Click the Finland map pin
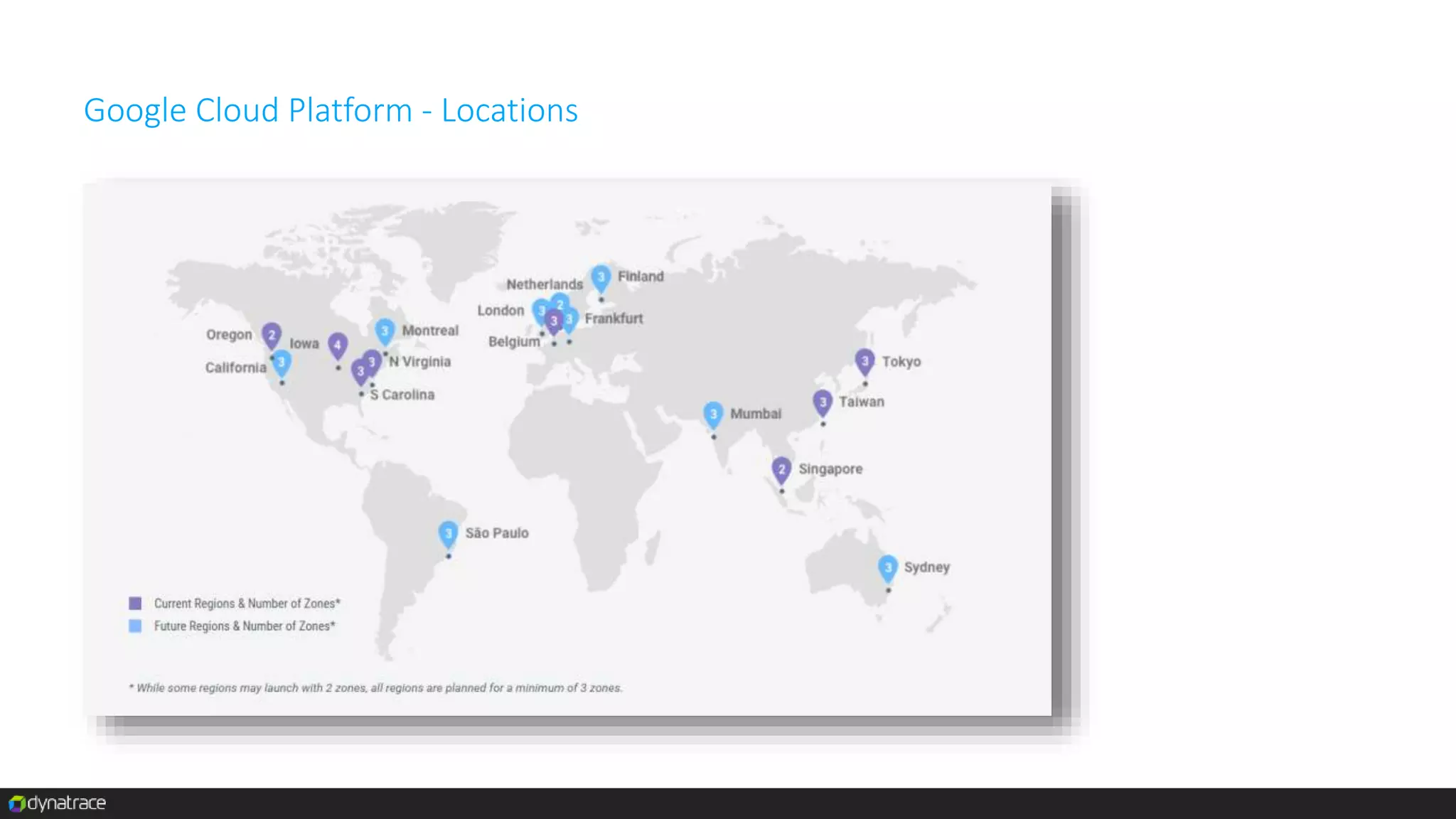This screenshot has width=1456, height=819. click(x=601, y=278)
